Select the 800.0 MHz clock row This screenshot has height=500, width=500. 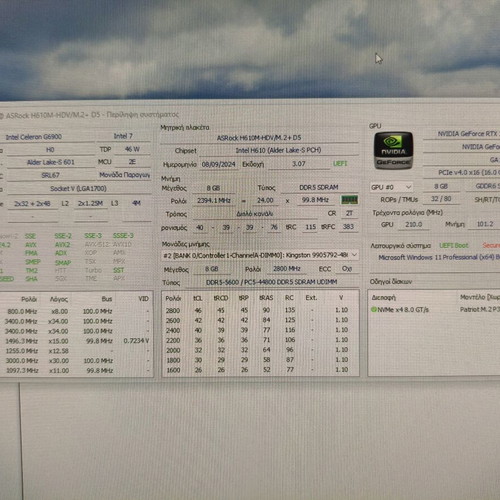point(76,311)
